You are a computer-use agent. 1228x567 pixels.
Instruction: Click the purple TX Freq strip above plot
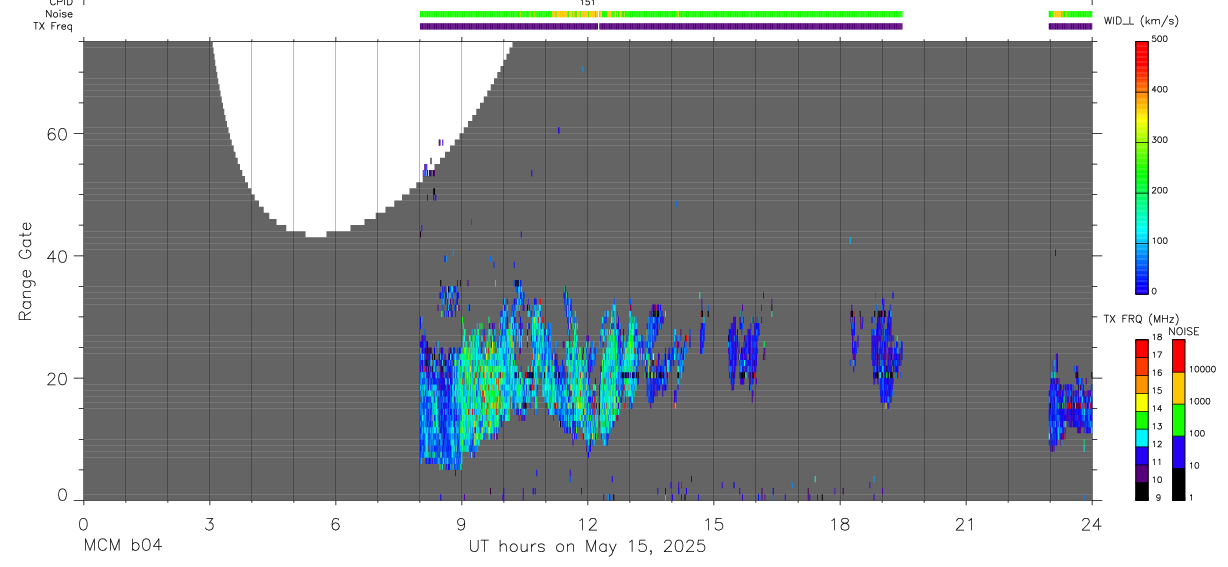point(661,26)
